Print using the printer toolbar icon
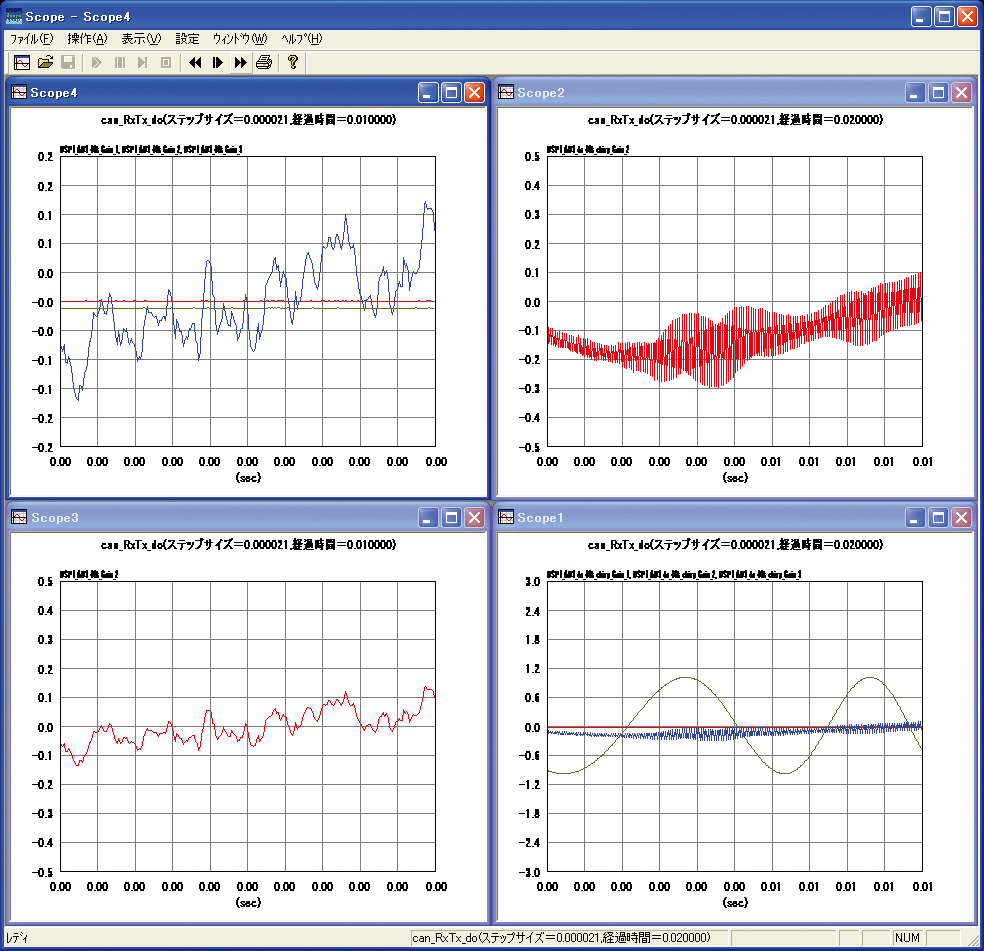 click(263, 62)
